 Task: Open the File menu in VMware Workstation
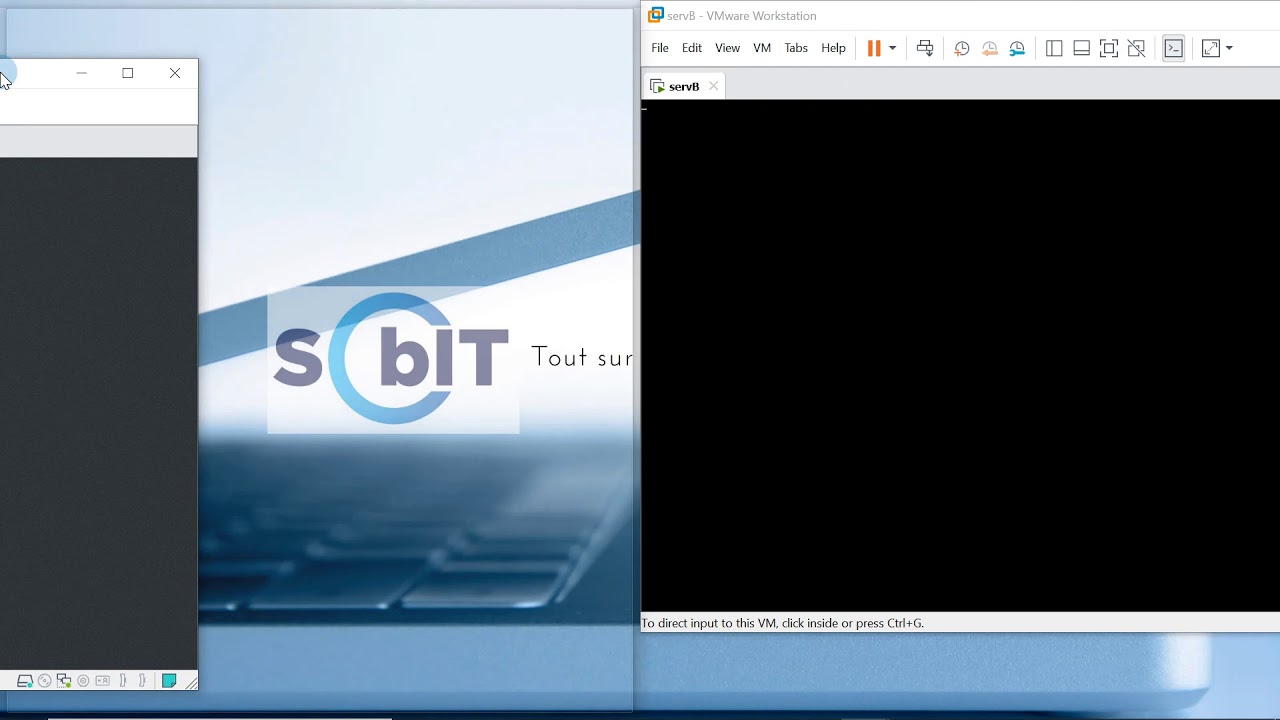[660, 48]
